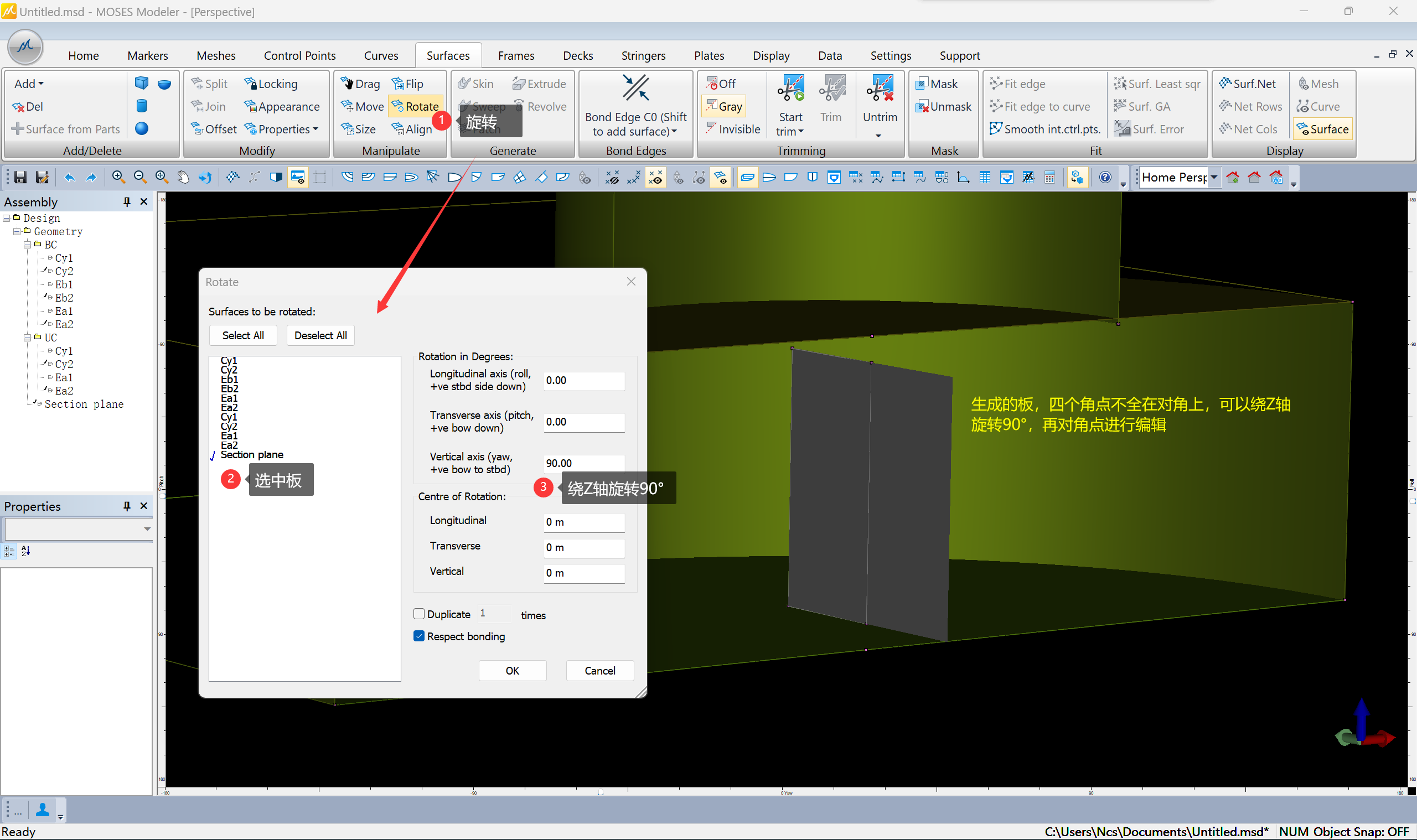Enable the Duplicate checkbox
Screen dimensions: 1417x840
419,614
